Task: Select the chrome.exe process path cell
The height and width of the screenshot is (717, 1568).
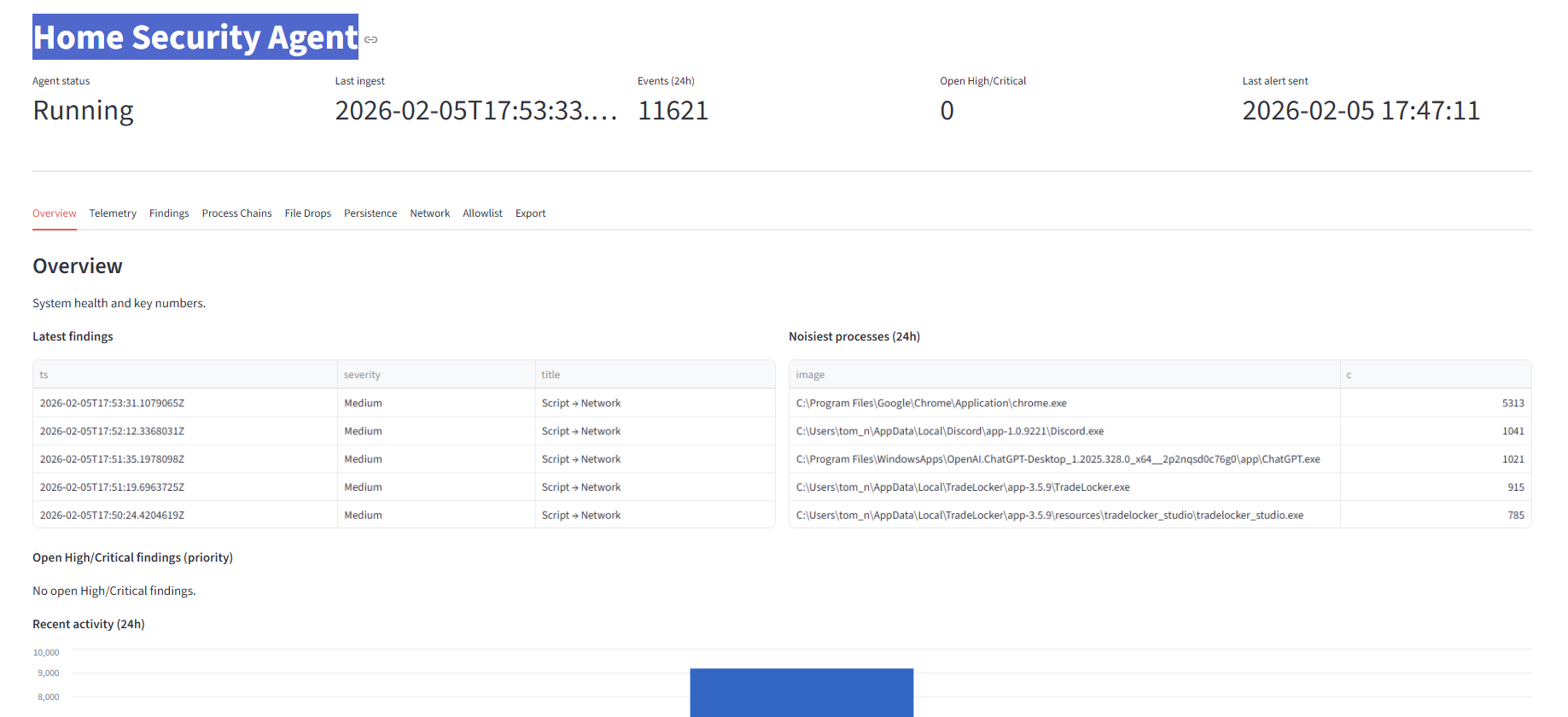Action: 1064,403
